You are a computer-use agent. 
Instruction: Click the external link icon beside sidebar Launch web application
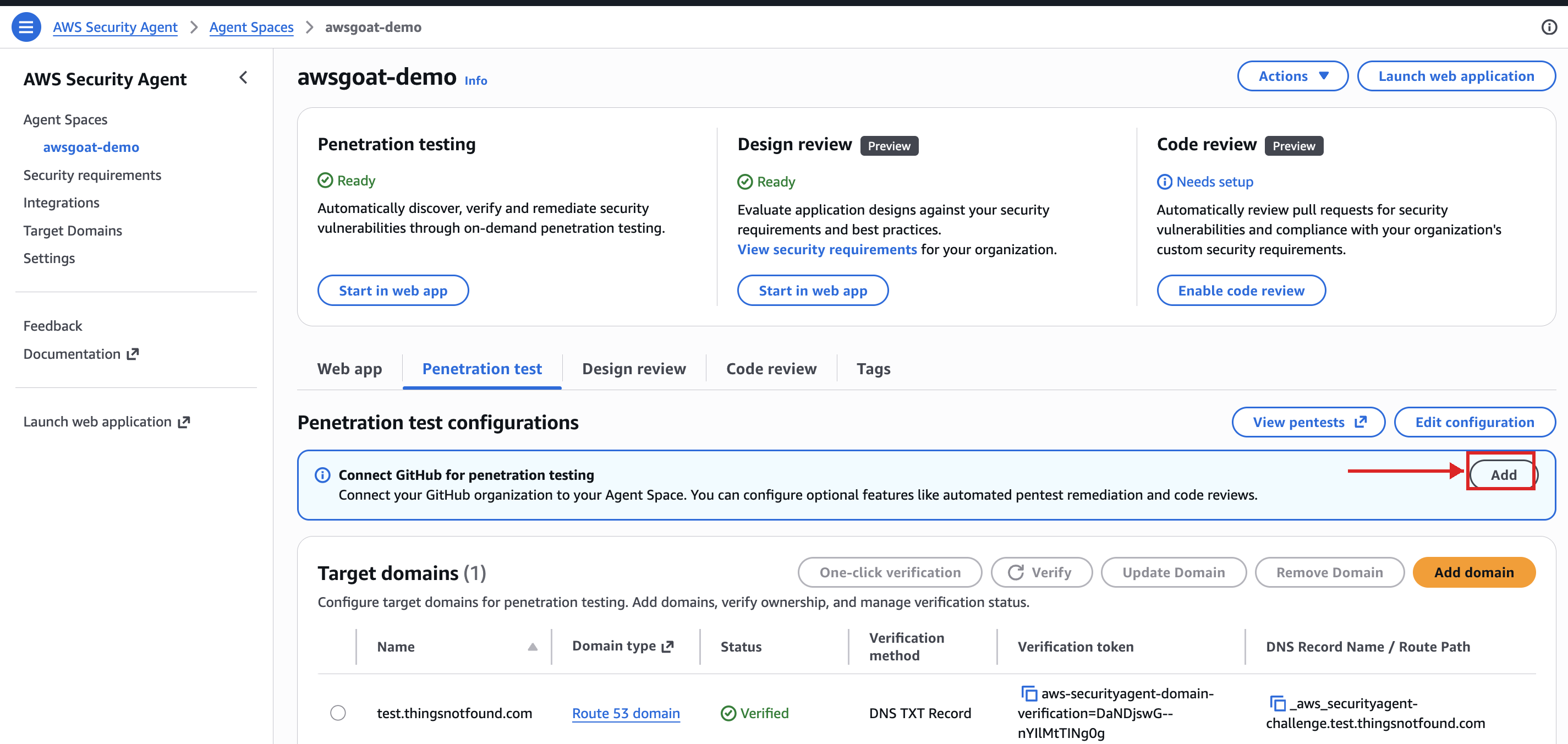[x=184, y=422]
